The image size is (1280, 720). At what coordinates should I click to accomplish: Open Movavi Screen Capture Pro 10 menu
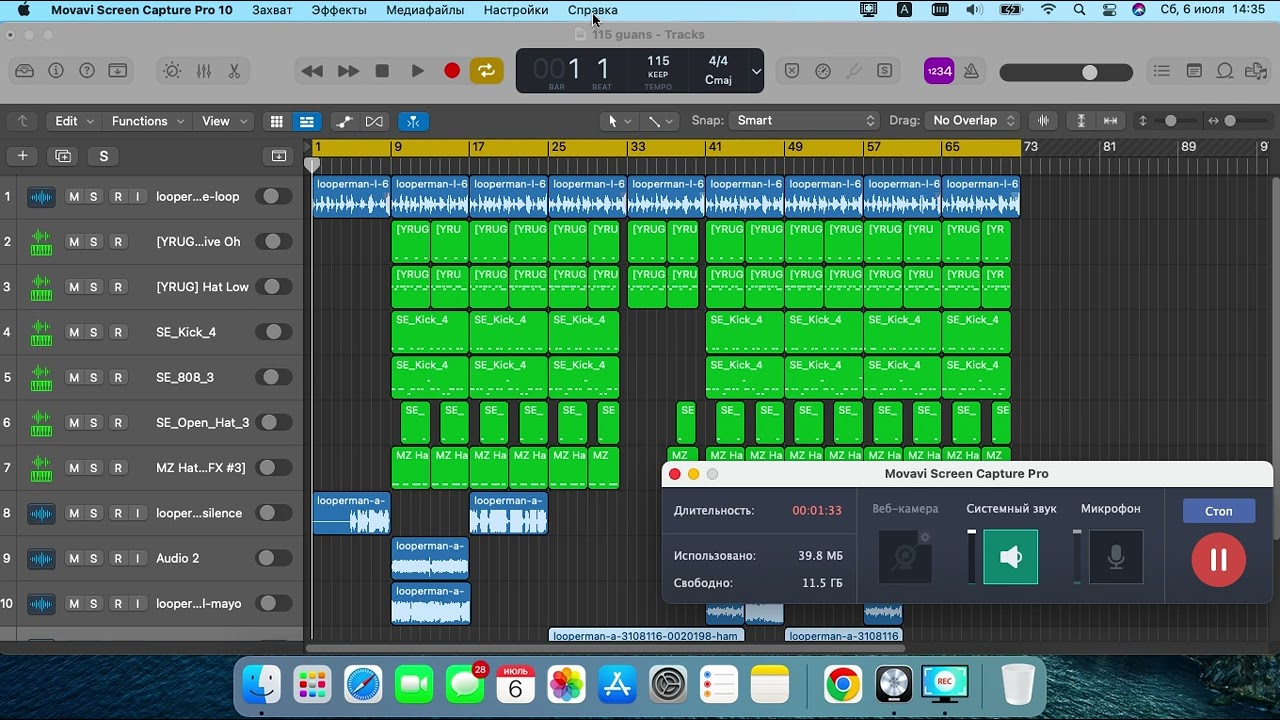(x=142, y=10)
